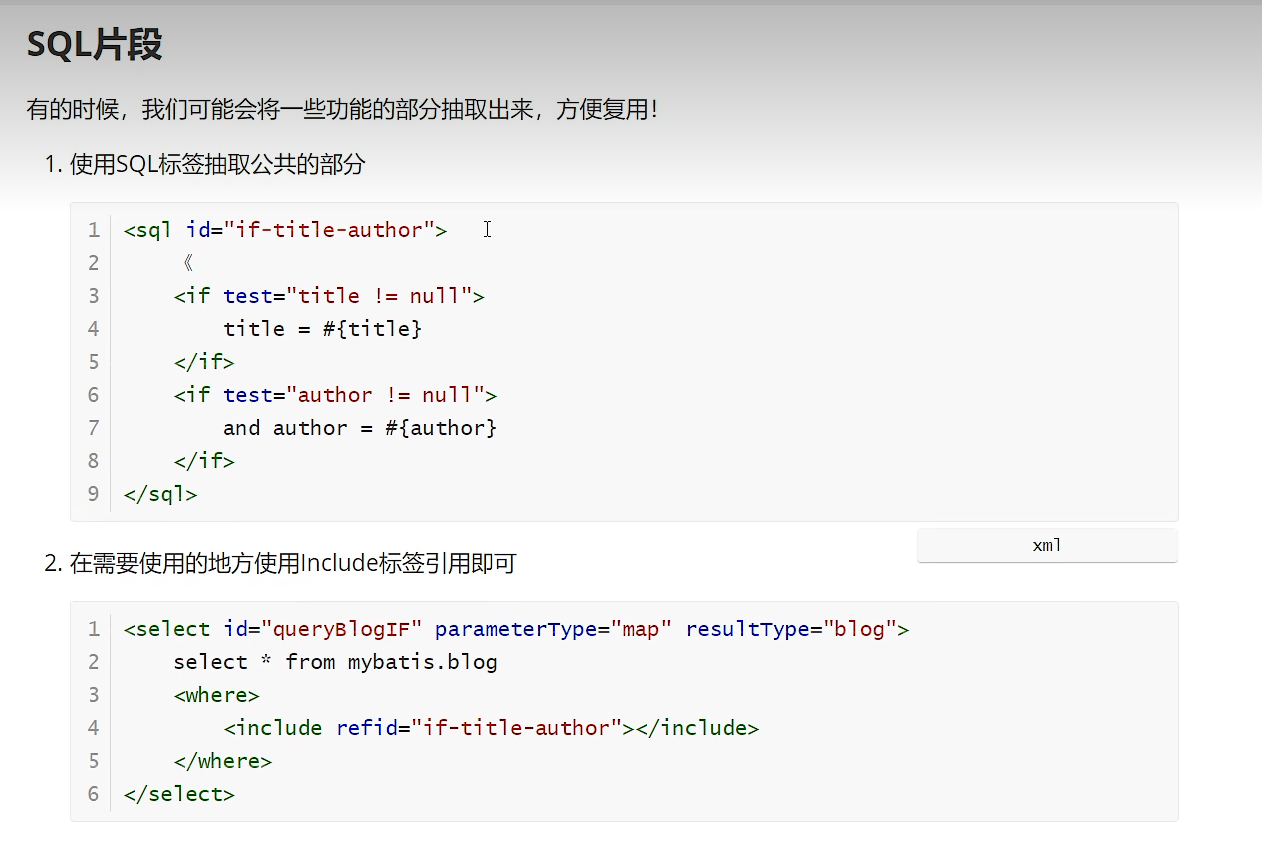Click code line select * from mybatis.blog
Image resolution: width=1262 pixels, height=849 pixels.
point(335,662)
